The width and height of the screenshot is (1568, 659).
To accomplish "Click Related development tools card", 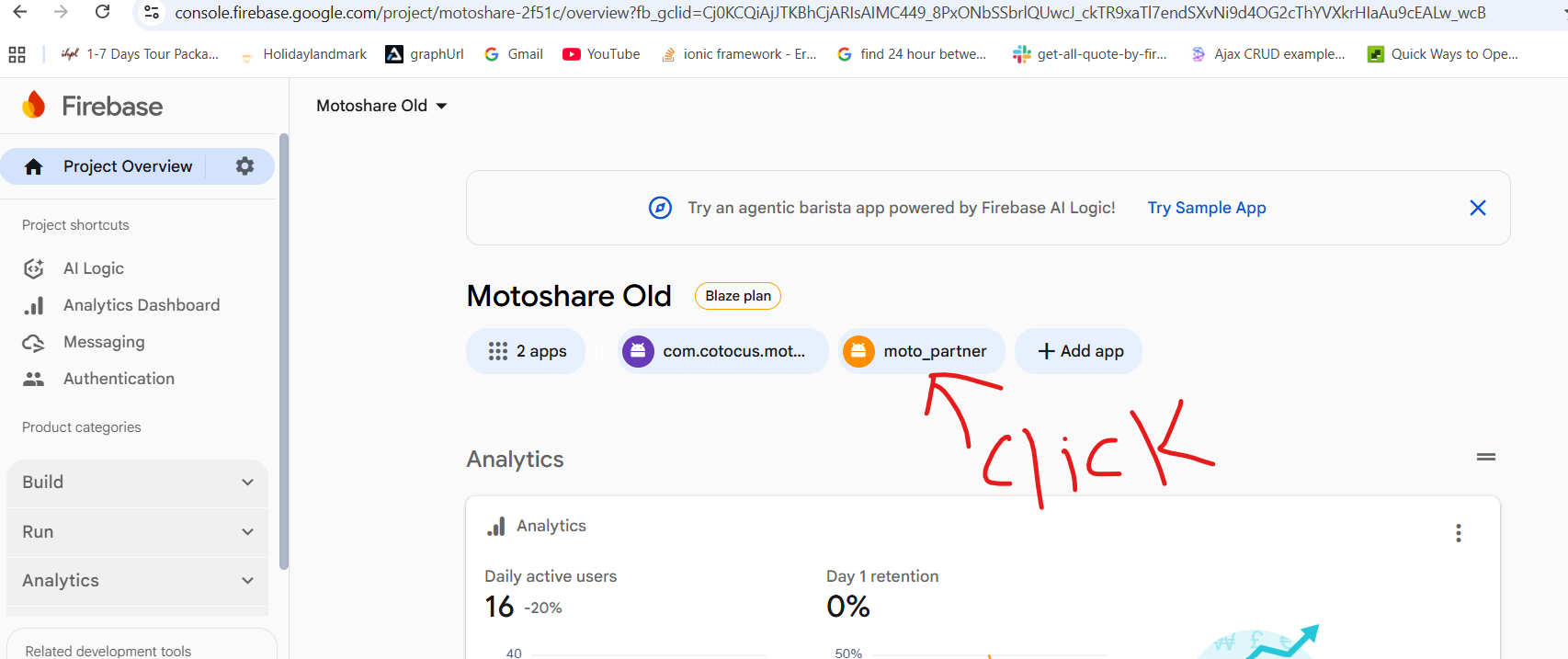I will pyautogui.click(x=142, y=645).
